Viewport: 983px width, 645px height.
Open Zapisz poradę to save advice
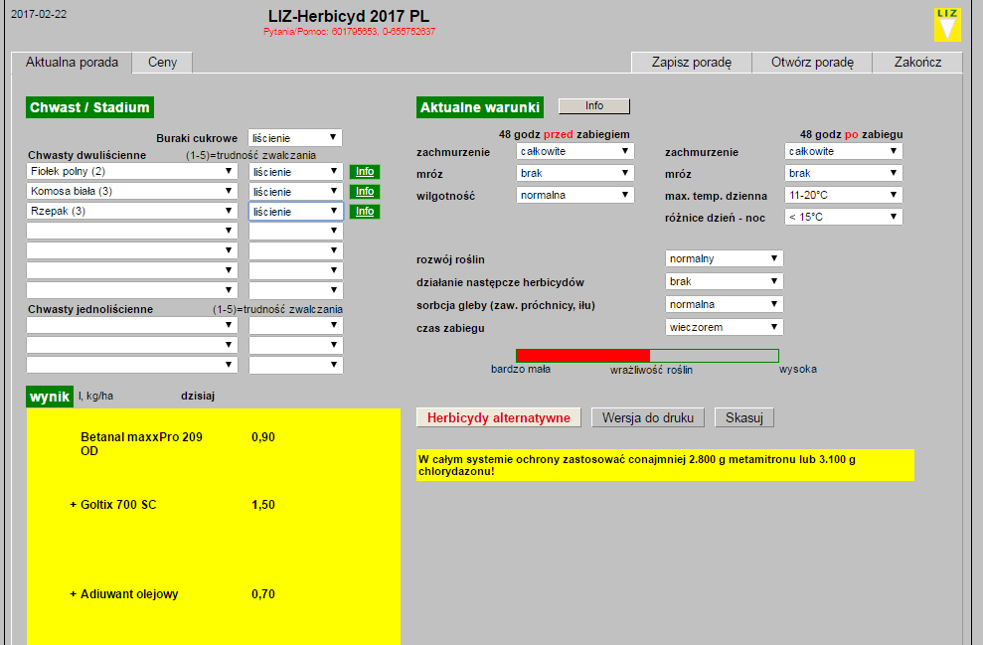pyautogui.click(x=691, y=62)
